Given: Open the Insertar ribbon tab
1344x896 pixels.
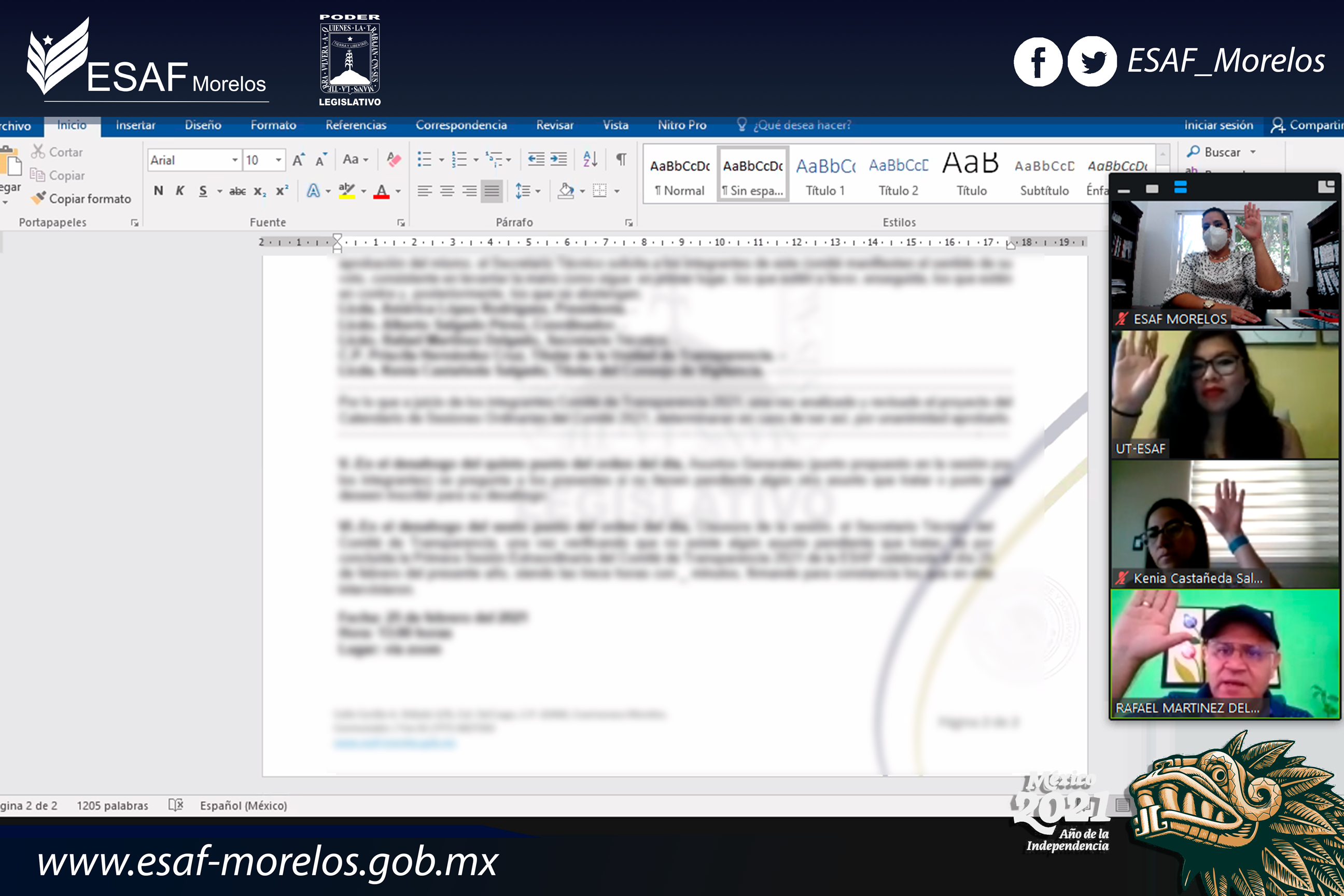Looking at the screenshot, I should point(135,125).
